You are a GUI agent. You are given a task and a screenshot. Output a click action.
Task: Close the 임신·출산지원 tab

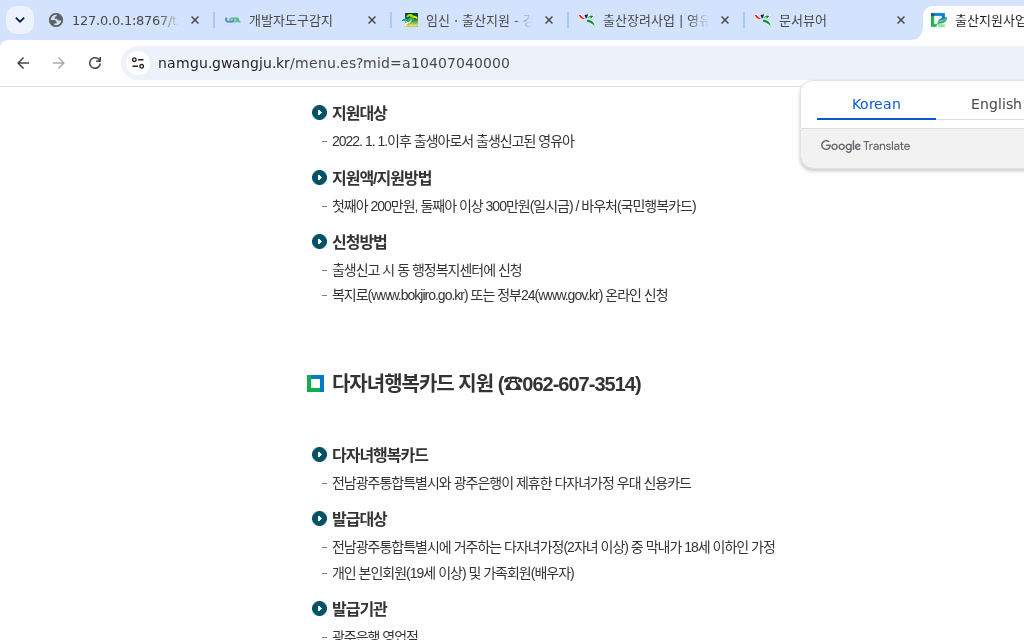[x=549, y=20]
